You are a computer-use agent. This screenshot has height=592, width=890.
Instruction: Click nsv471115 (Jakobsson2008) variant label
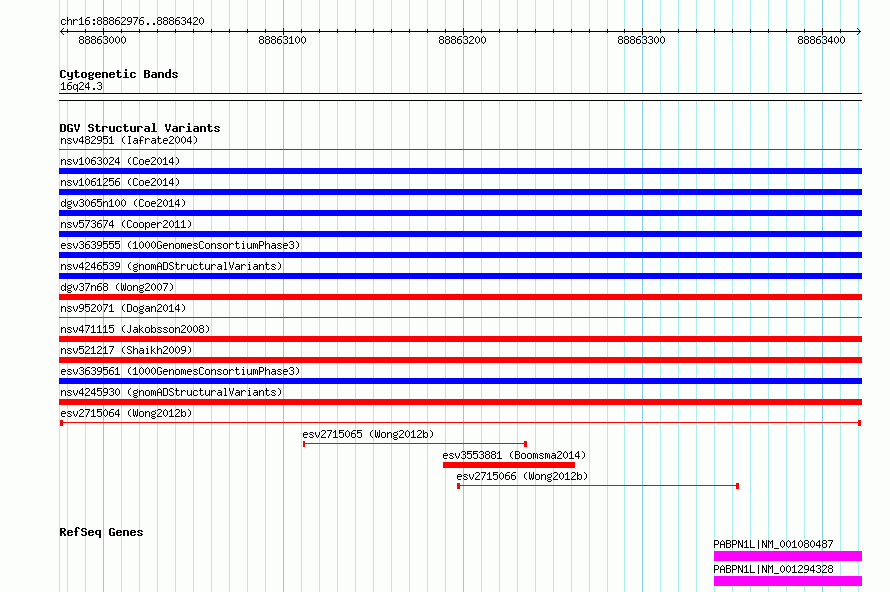(135, 329)
